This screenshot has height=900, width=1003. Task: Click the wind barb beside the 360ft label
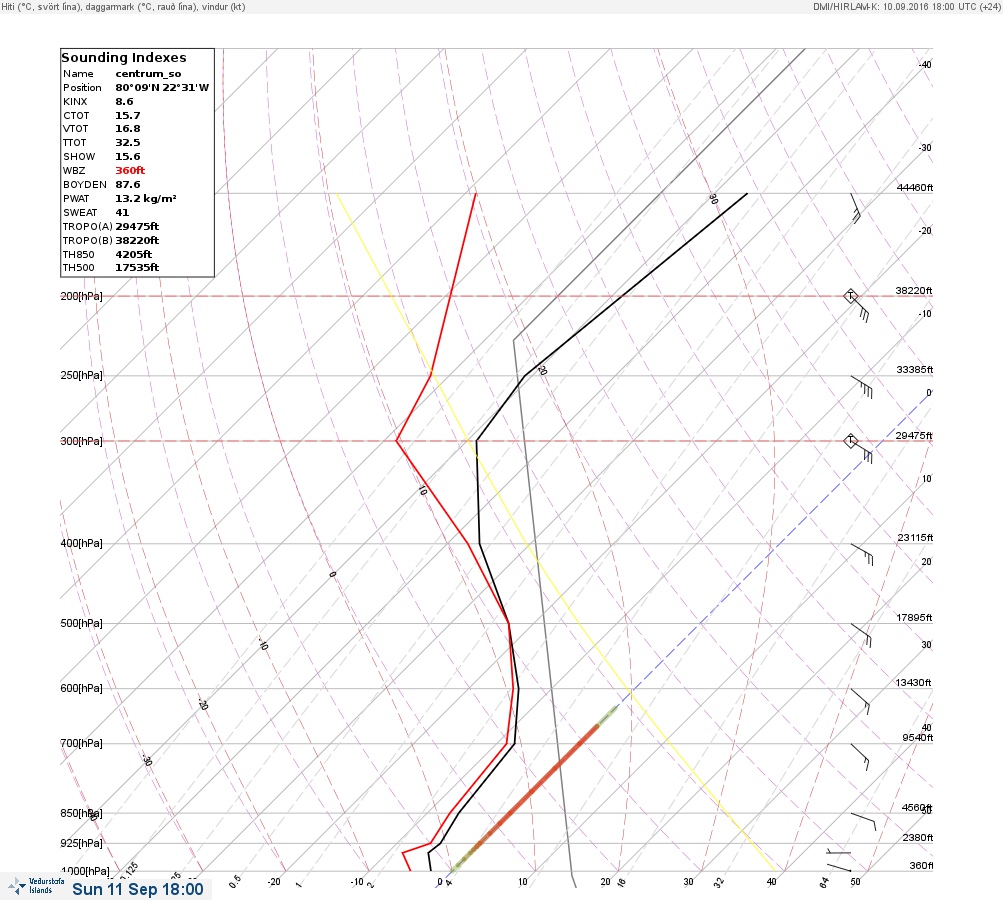coord(839,867)
